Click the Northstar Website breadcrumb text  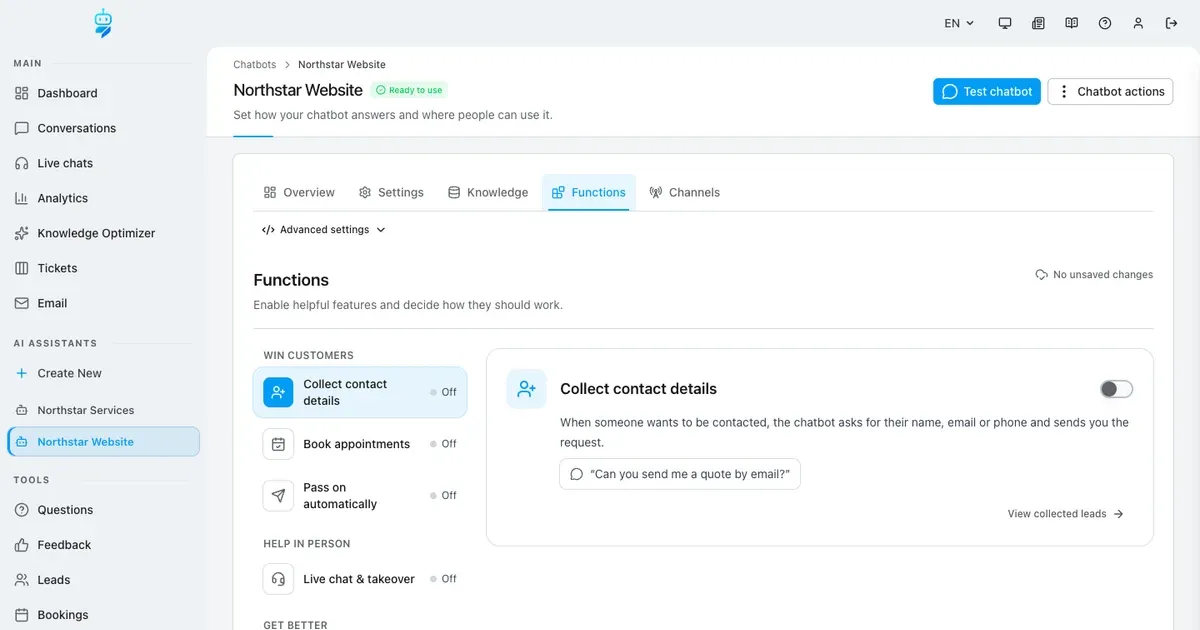pos(342,65)
